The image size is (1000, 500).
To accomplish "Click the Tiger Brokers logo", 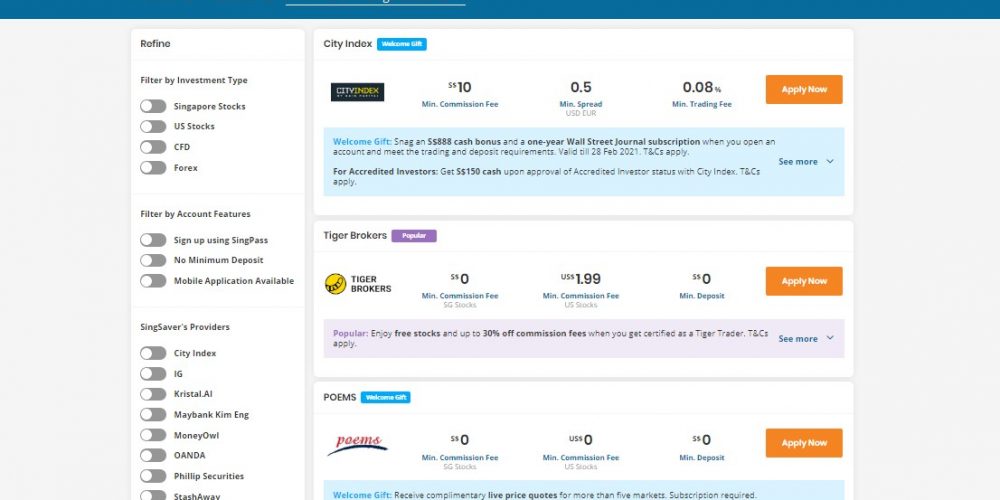I will (x=358, y=284).
